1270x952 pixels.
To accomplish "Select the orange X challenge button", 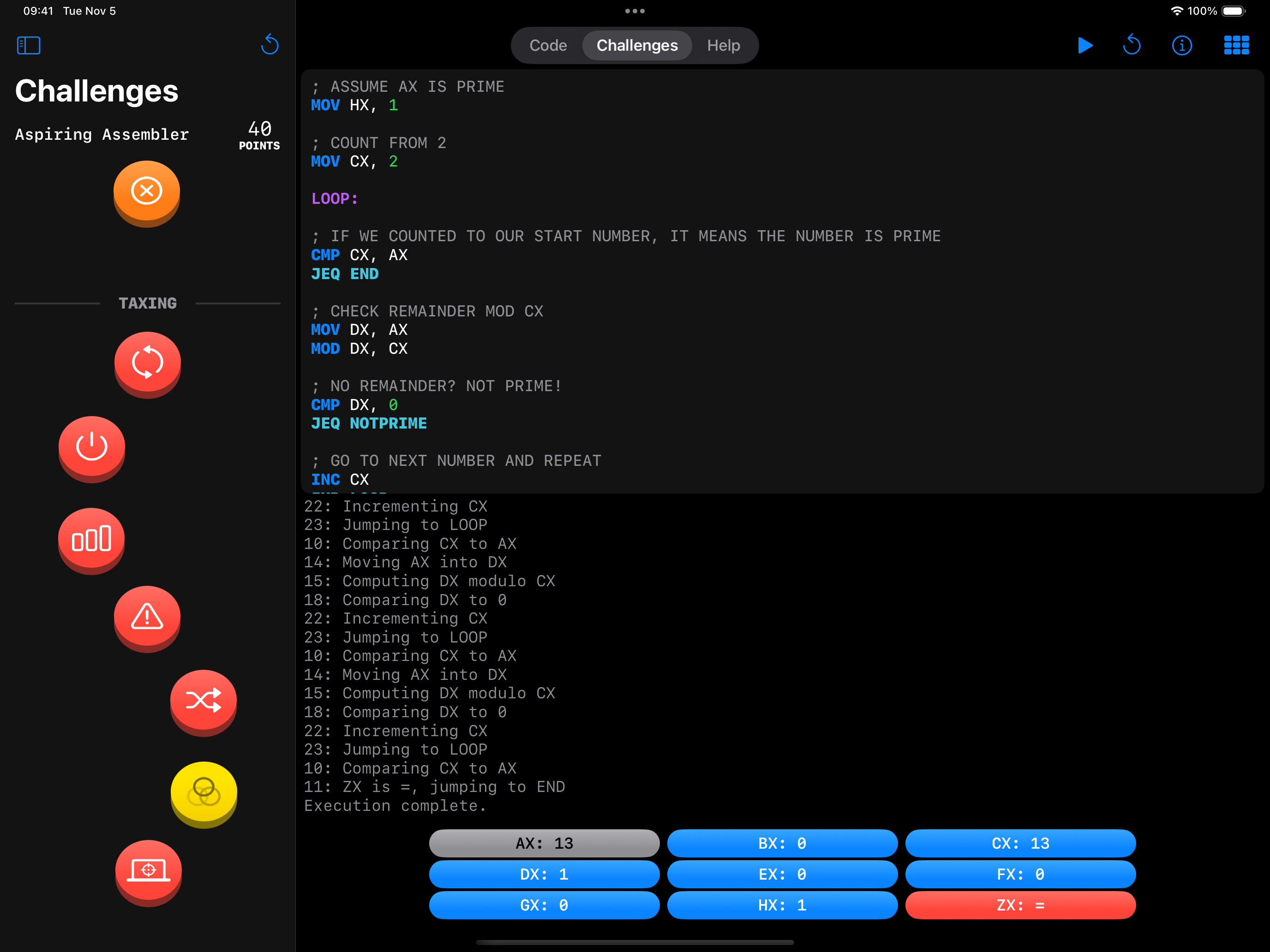I will click(x=146, y=193).
